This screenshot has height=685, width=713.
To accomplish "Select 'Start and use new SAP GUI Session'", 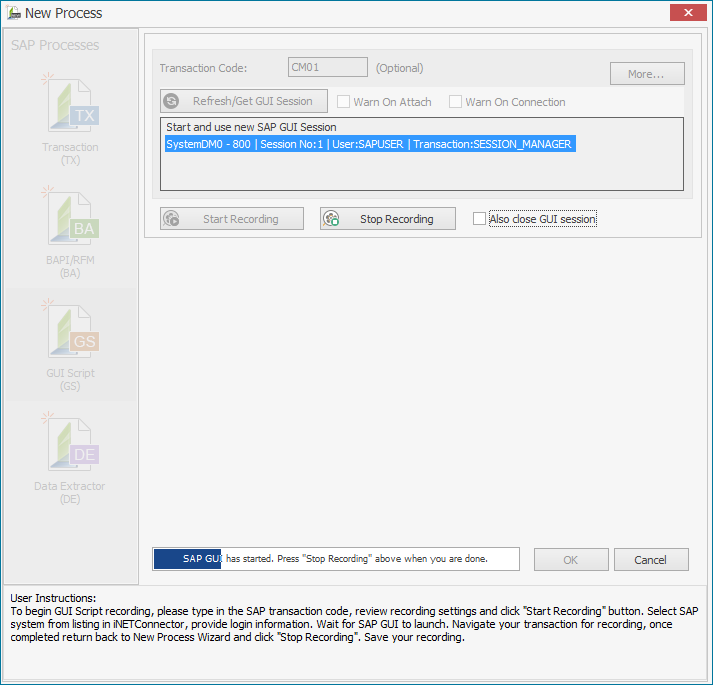I will tap(251, 127).
